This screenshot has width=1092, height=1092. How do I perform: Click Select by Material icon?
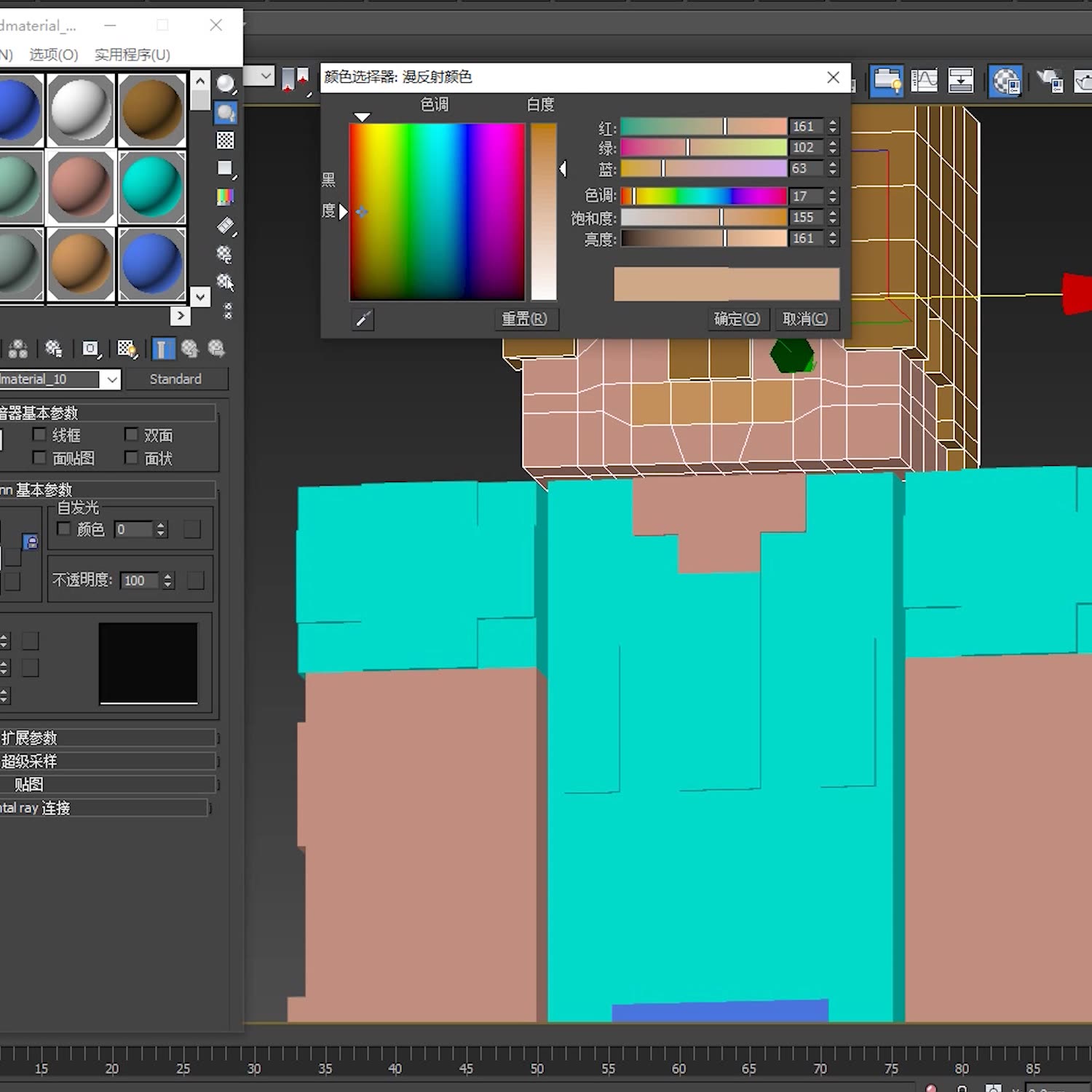[226, 282]
